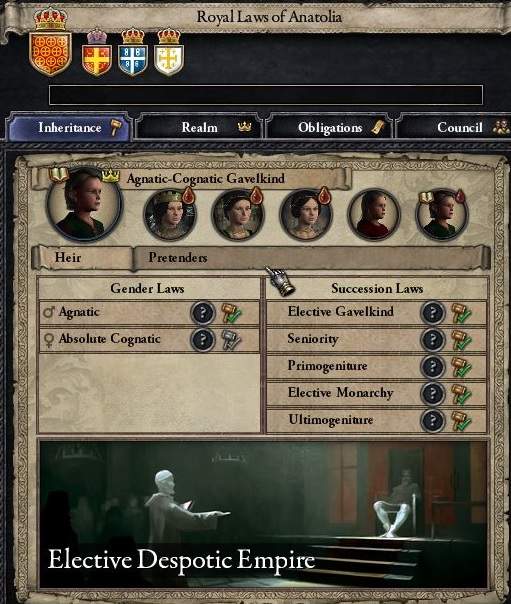
Task: Open help for Agnatic gender law
Action: pos(203,313)
